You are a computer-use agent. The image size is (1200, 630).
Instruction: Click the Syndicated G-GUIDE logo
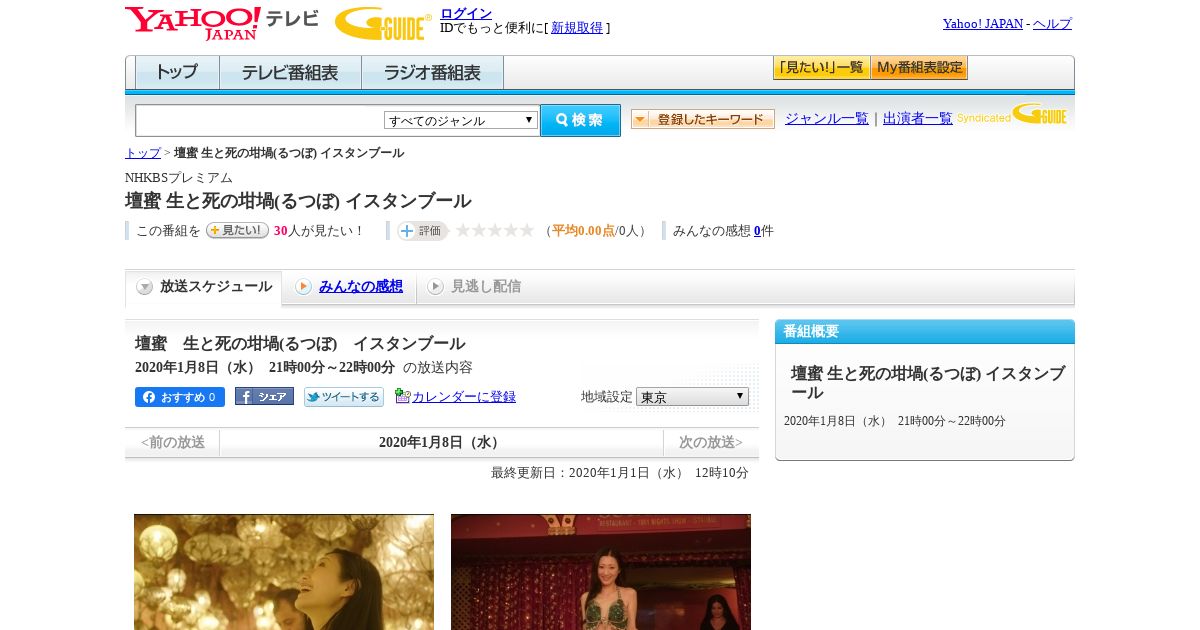point(1011,115)
